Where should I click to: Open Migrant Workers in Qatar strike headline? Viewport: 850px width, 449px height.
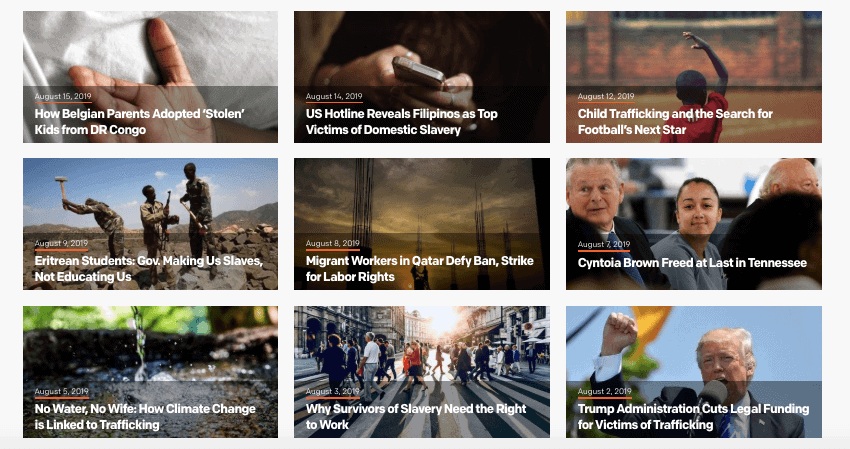tap(420, 268)
